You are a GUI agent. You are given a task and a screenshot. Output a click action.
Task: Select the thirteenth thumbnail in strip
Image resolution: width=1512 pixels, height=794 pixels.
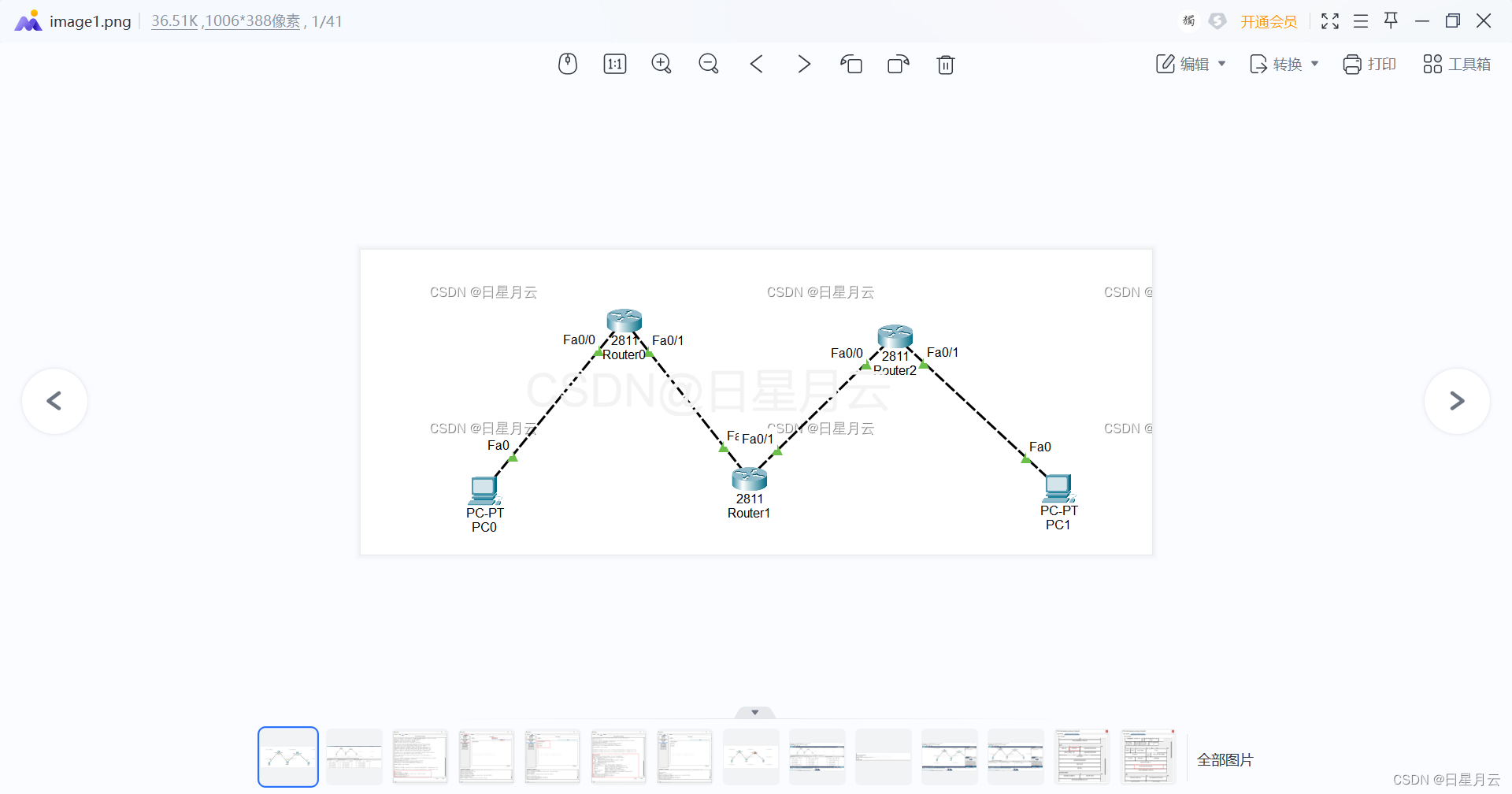1082,757
